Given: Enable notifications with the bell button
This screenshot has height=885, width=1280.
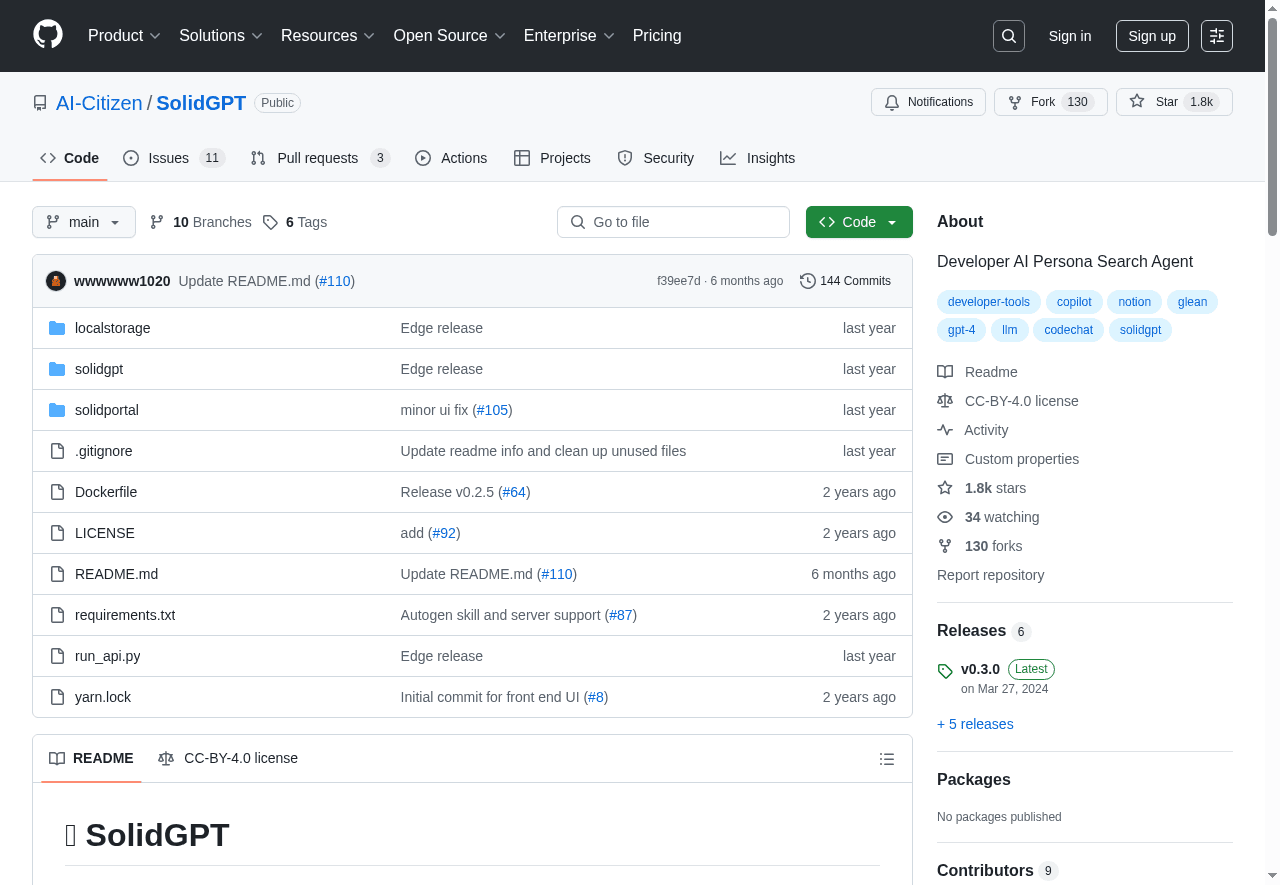Looking at the screenshot, I should point(928,102).
